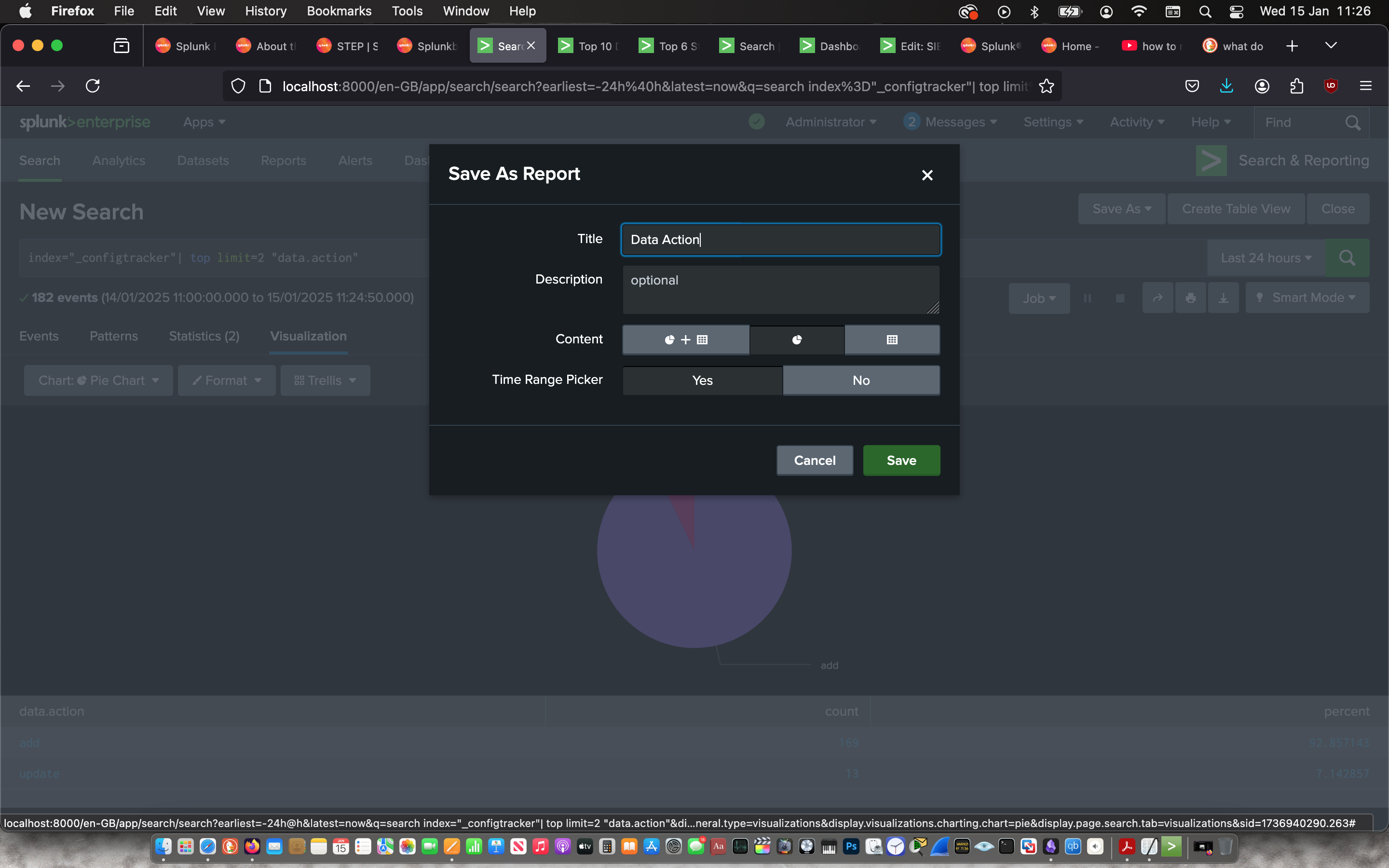The image size is (1389, 868).
Task: Bookmark this page with star icon
Action: [1047, 86]
